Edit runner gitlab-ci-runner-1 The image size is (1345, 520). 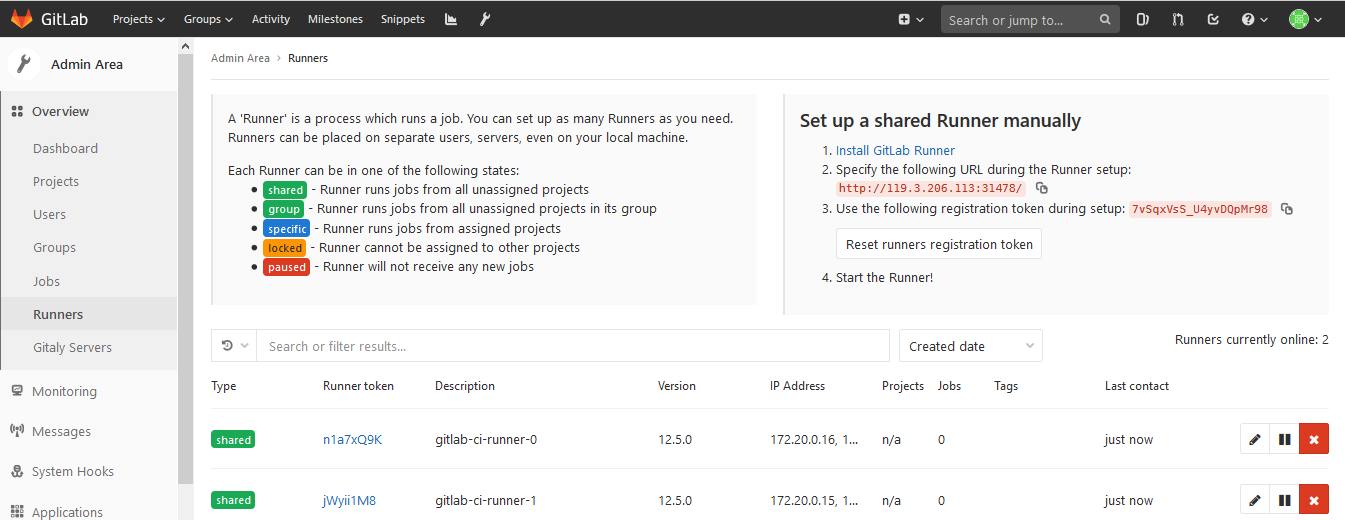click(1255, 500)
